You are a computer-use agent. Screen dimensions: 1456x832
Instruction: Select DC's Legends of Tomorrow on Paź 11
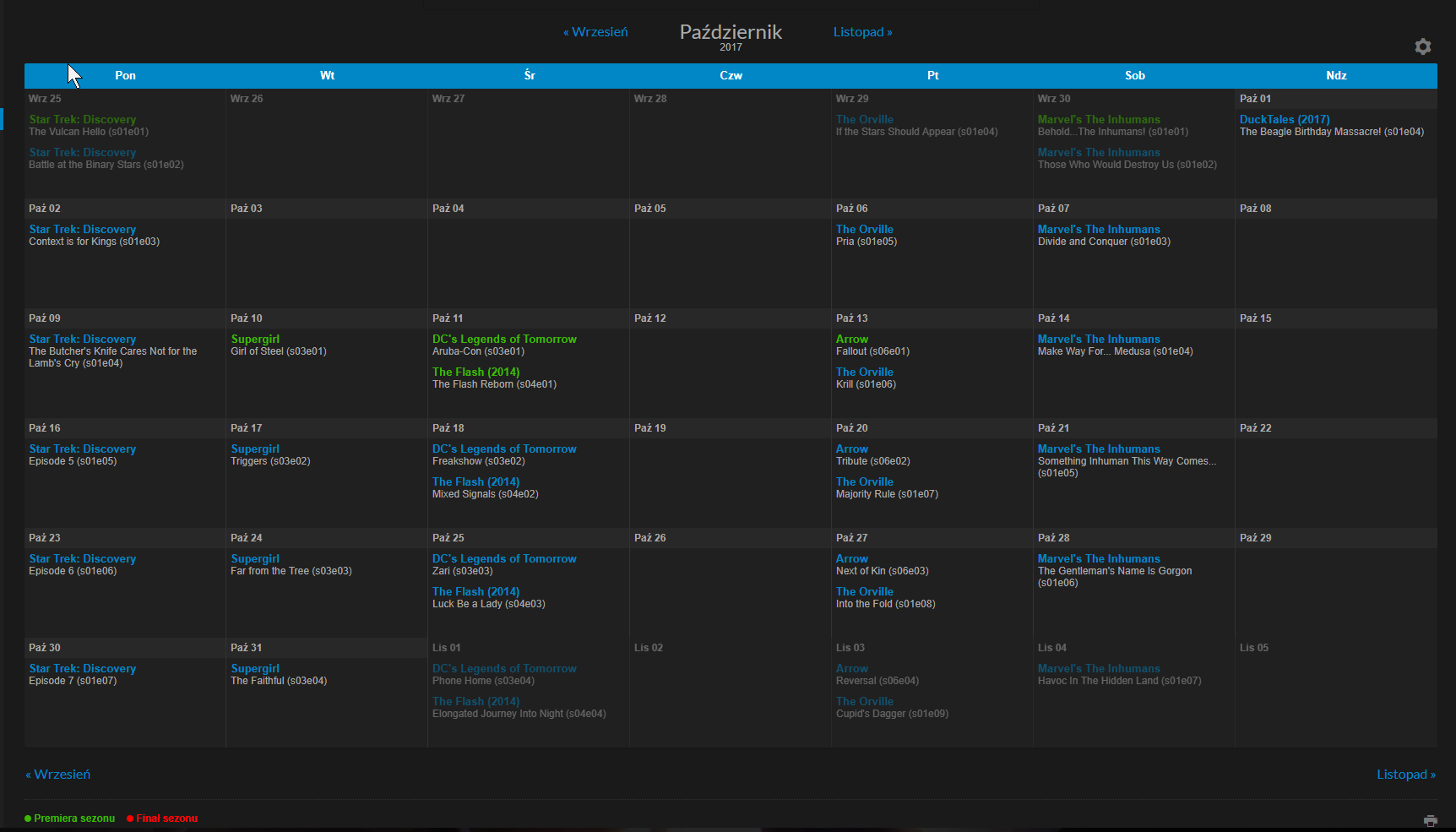[504, 340]
